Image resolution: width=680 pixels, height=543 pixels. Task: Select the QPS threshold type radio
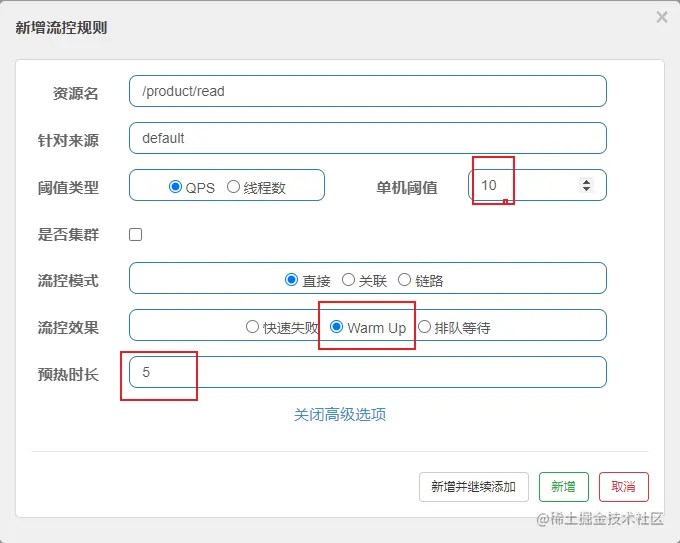click(x=175, y=186)
